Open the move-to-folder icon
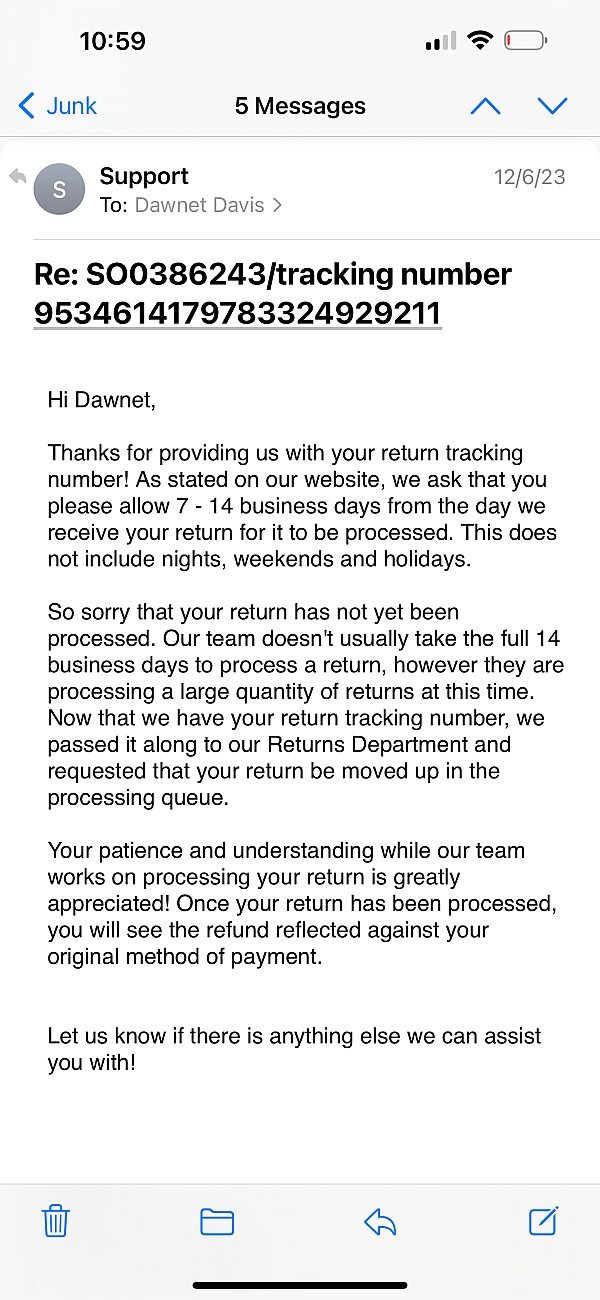Image resolution: width=600 pixels, height=1300 pixels. coord(217,1221)
